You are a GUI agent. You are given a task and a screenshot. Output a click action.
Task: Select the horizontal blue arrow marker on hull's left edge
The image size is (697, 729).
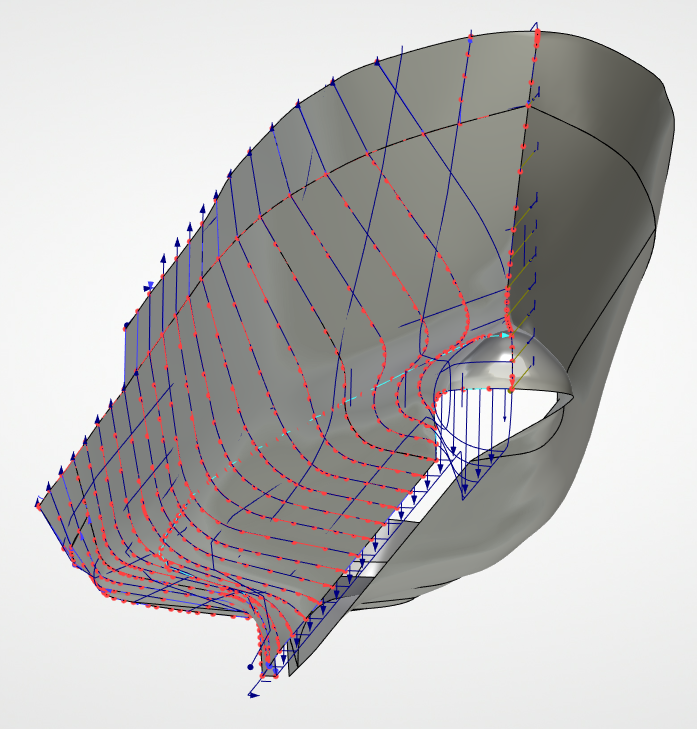149,286
